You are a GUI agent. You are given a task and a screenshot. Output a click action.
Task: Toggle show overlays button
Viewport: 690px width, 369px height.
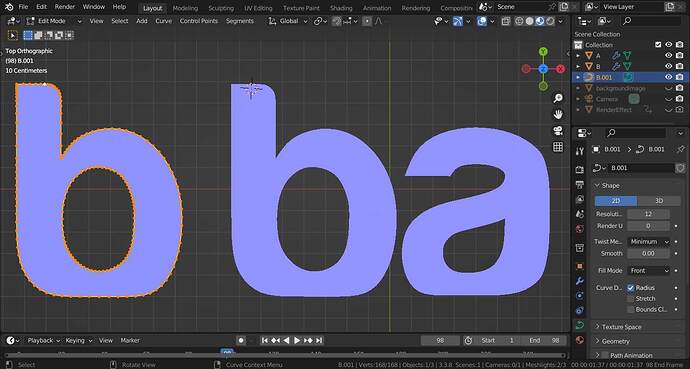(x=482, y=21)
